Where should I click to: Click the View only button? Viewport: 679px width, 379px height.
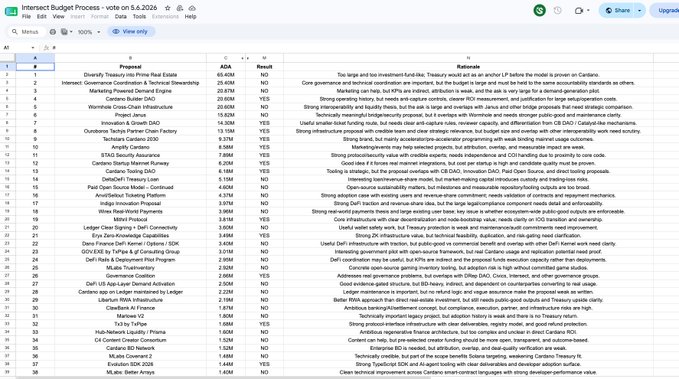130,32
